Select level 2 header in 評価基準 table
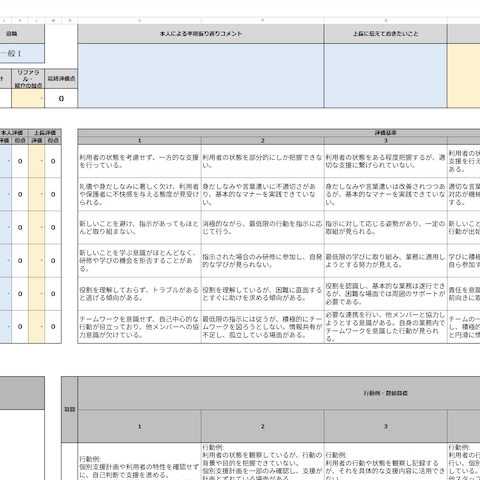480x480 pixels. click(x=262, y=141)
